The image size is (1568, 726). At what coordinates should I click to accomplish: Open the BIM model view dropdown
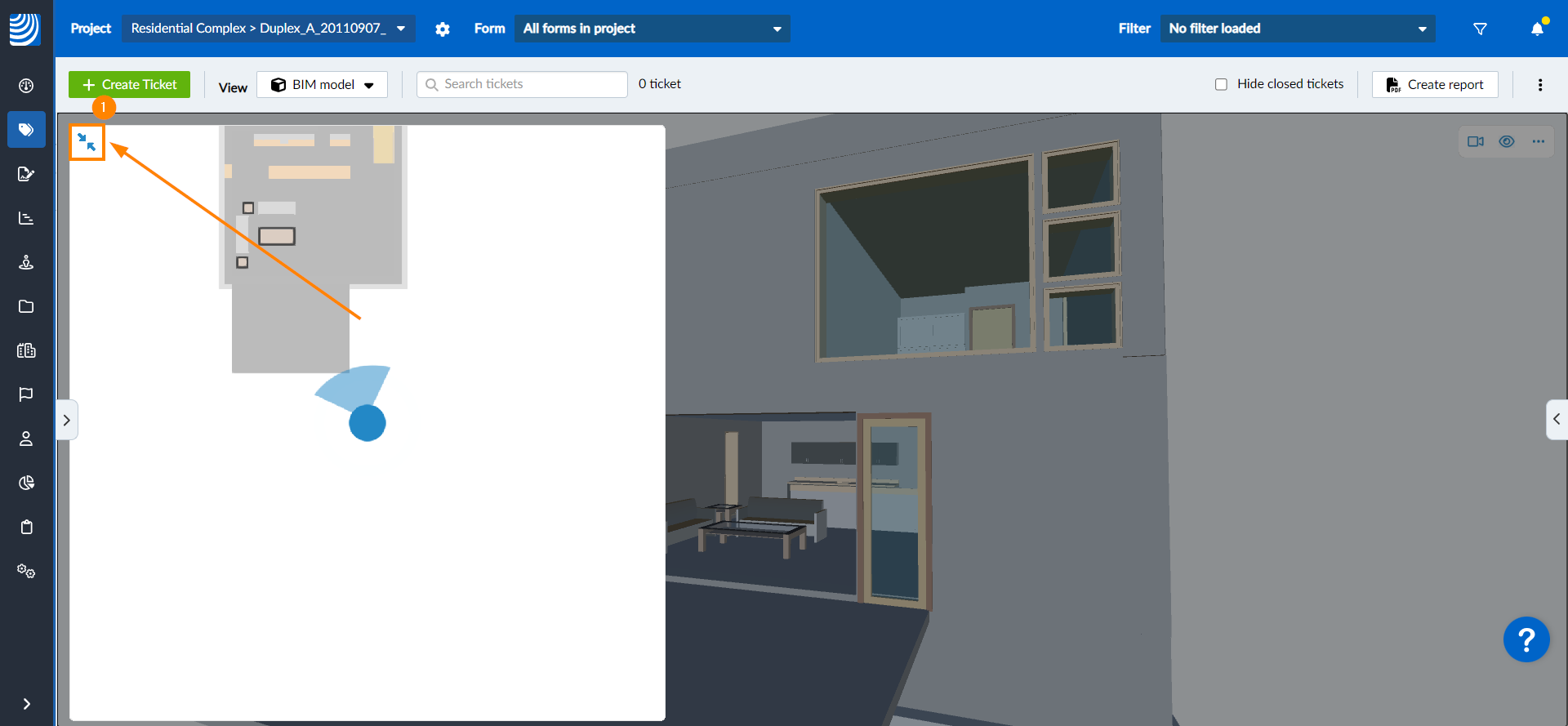point(322,85)
